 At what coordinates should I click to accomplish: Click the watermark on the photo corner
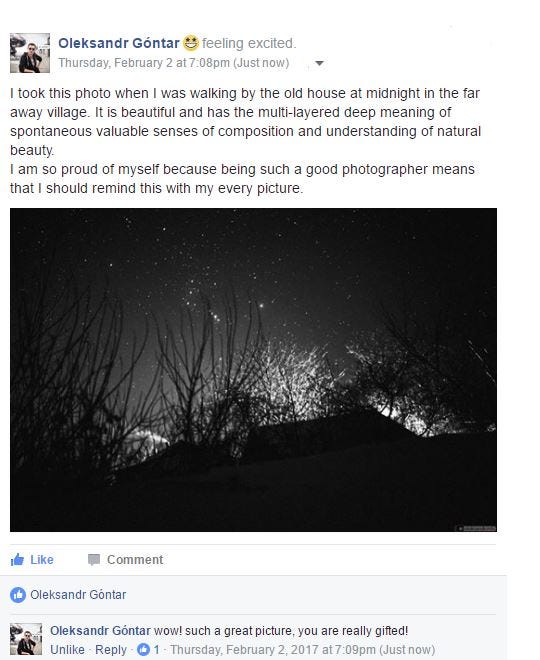click(x=477, y=528)
